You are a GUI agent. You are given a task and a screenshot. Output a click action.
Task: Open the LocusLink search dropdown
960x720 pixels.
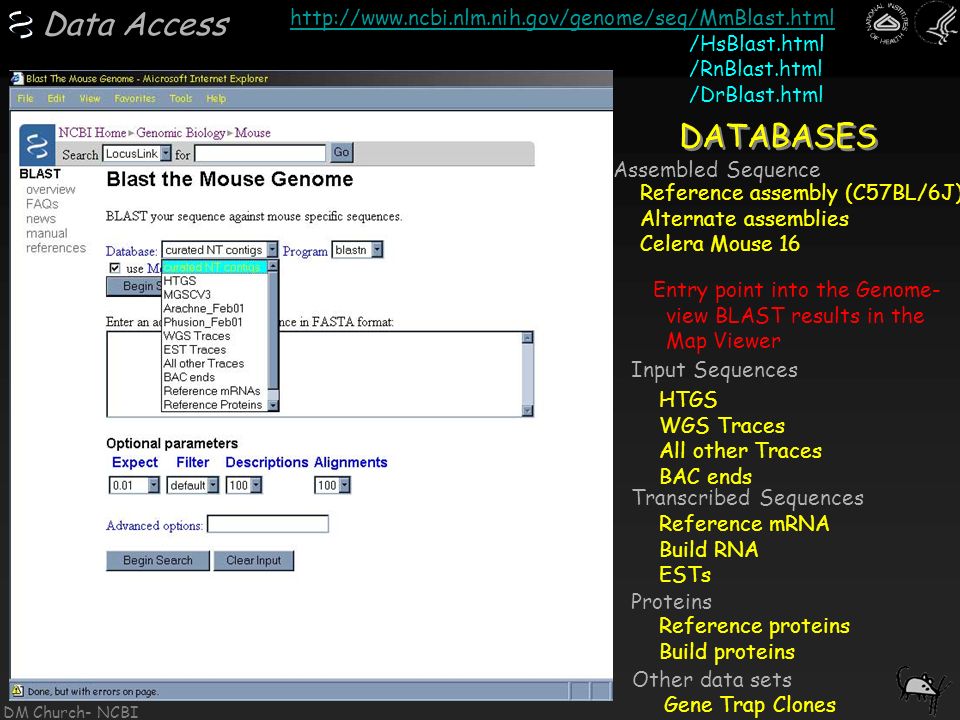point(137,153)
